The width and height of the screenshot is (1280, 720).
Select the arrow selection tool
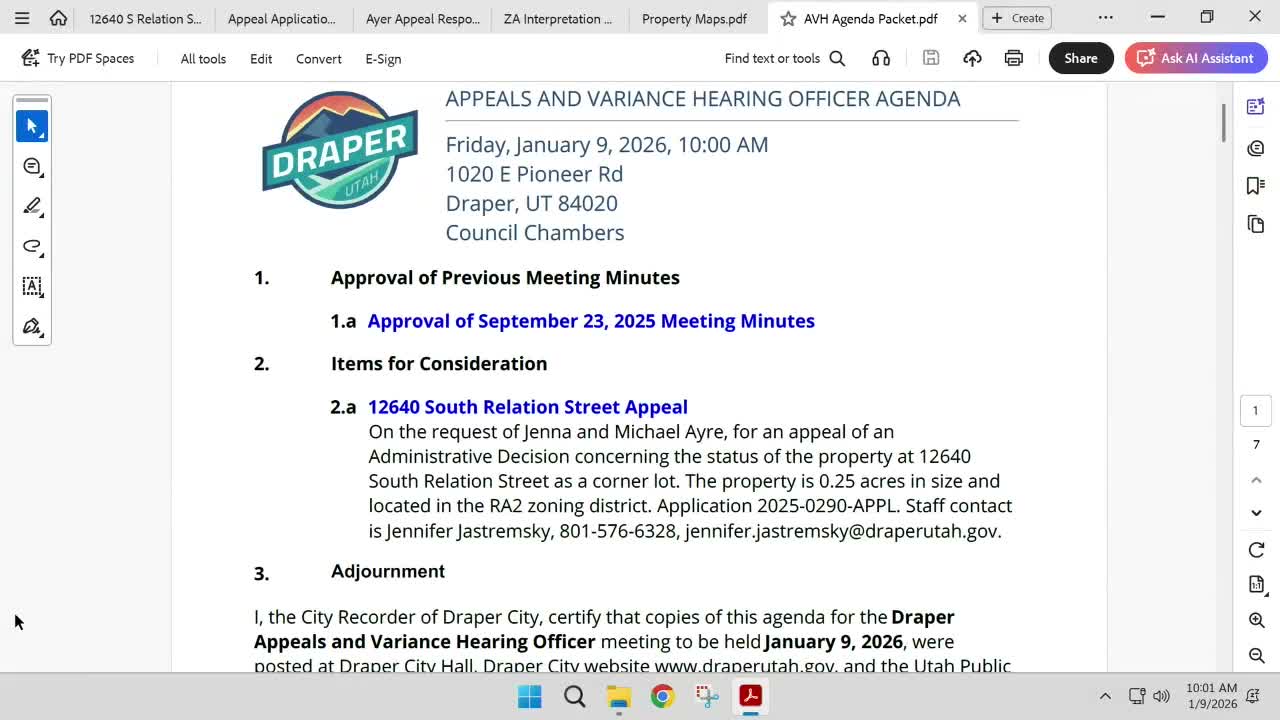32,126
